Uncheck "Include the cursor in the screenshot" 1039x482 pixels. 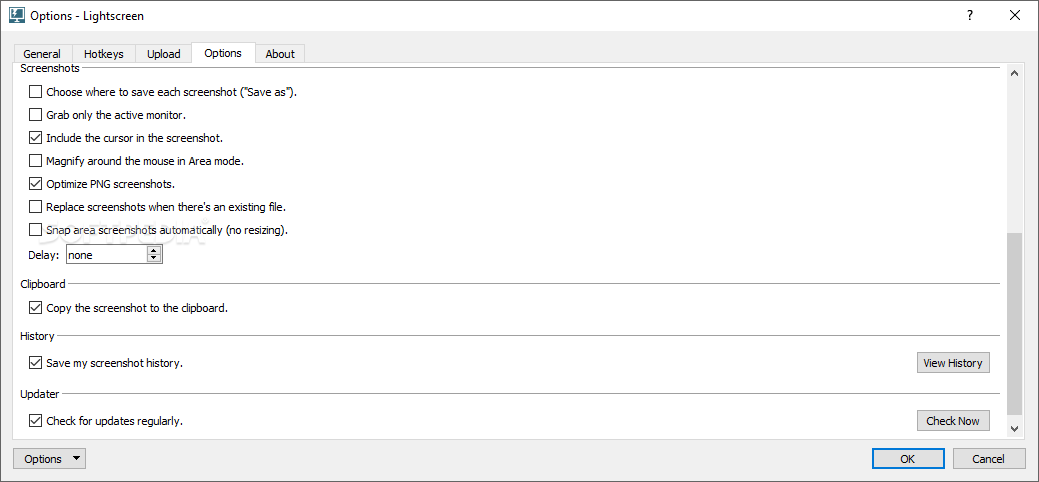coord(35,138)
